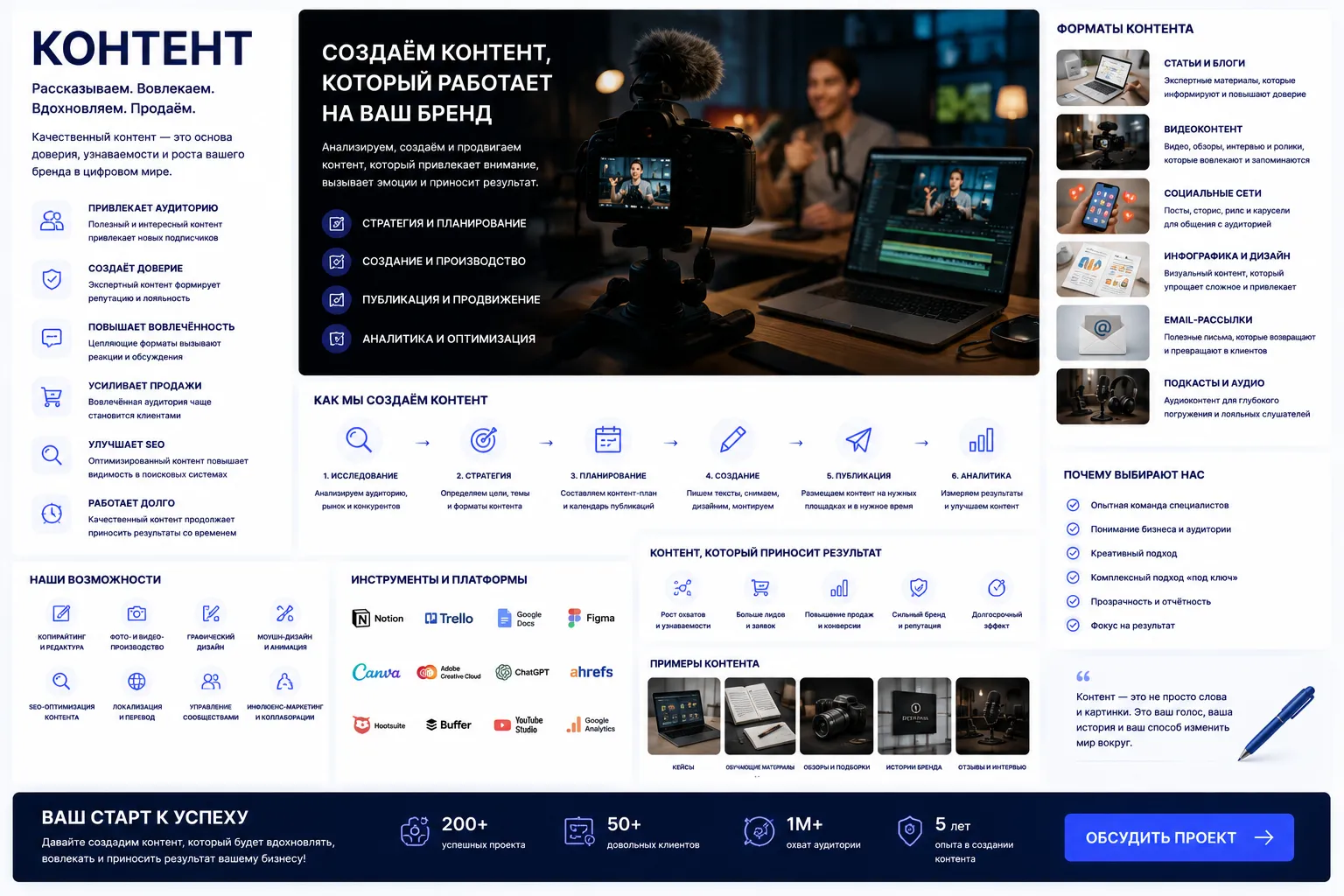
Task: Click the Рост охватов и узнаваемости icon
Action: pos(682,587)
